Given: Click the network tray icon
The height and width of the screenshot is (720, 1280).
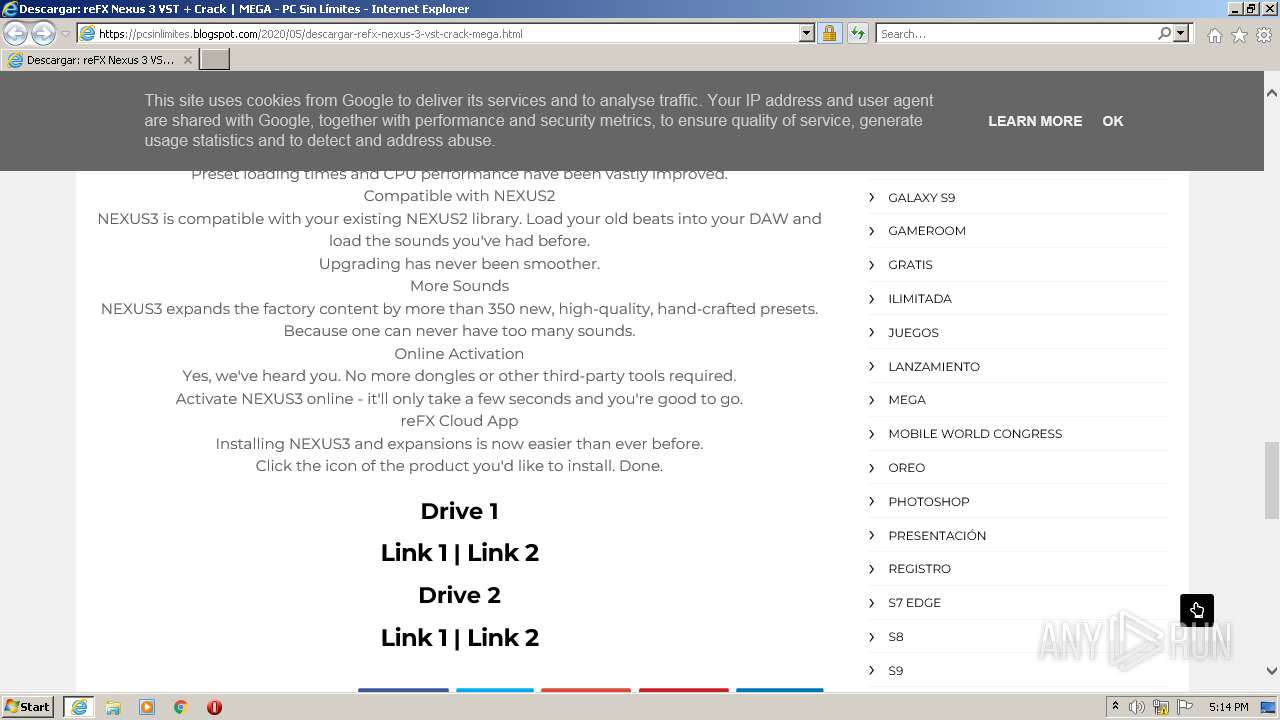Looking at the screenshot, I should (x=1161, y=707).
